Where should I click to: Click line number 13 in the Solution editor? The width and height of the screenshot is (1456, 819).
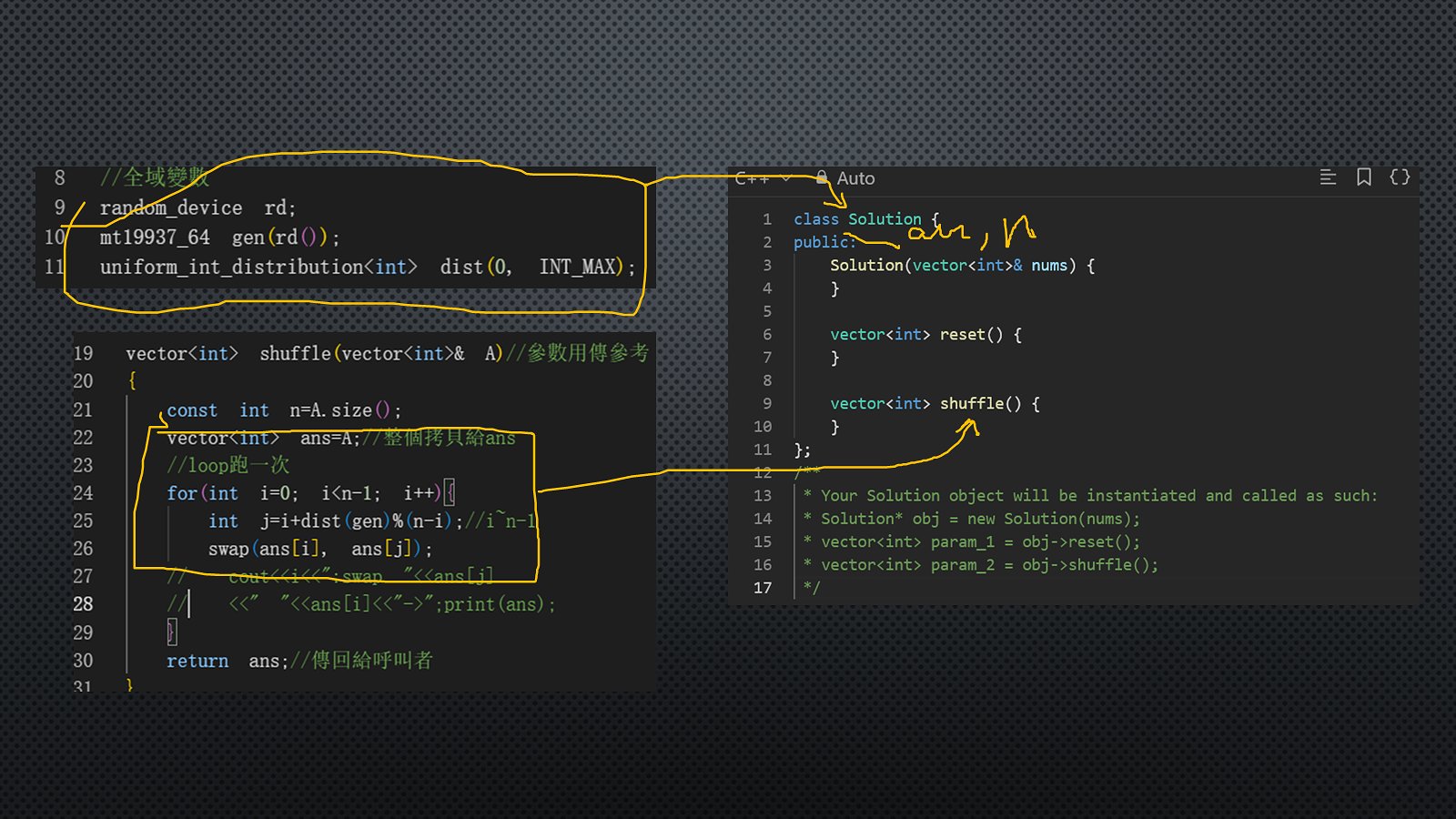[763, 496]
